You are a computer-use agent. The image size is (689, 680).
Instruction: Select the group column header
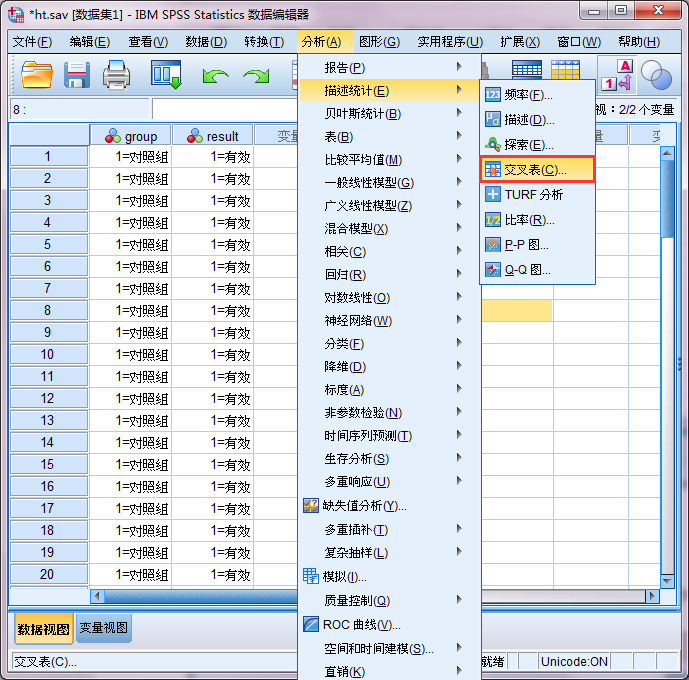tap(131, 136)
